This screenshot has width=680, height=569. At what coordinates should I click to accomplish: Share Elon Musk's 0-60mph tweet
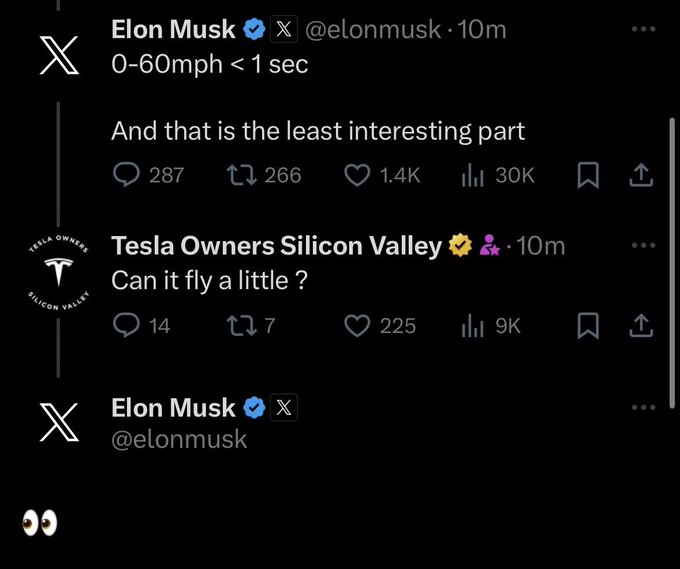[641, 175]
